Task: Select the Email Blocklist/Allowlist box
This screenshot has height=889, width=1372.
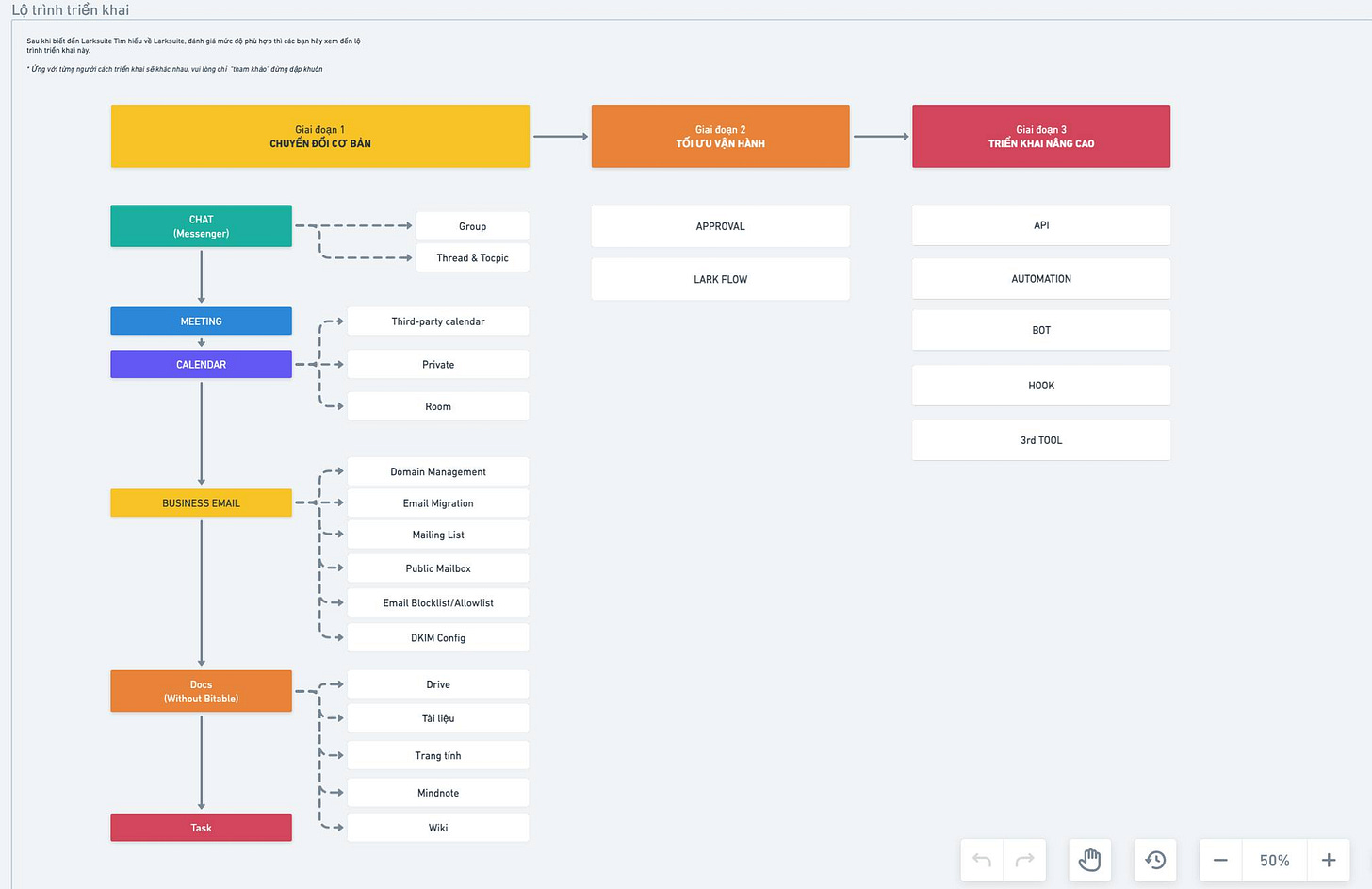Action: (x=438, y=602)
